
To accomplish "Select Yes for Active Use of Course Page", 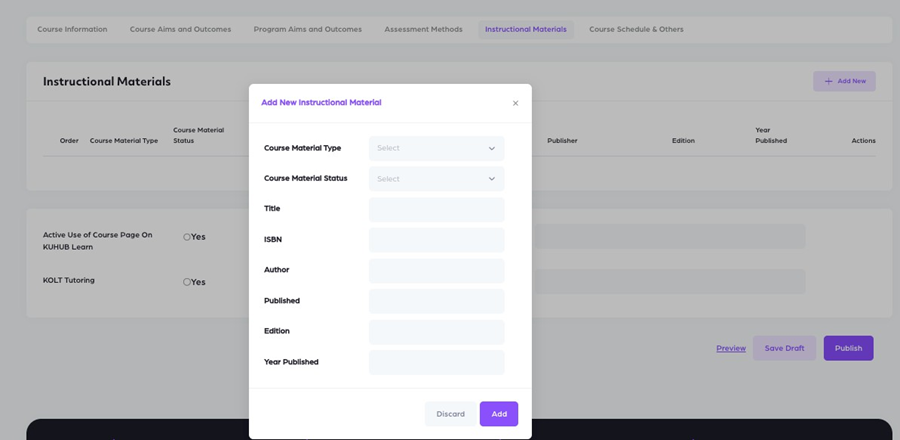I will [x=187, y=237].
